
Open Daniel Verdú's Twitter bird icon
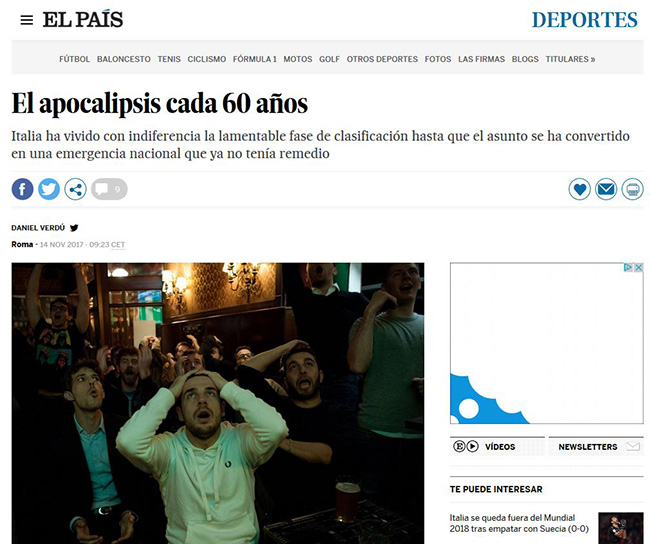[x=74, y=228]
